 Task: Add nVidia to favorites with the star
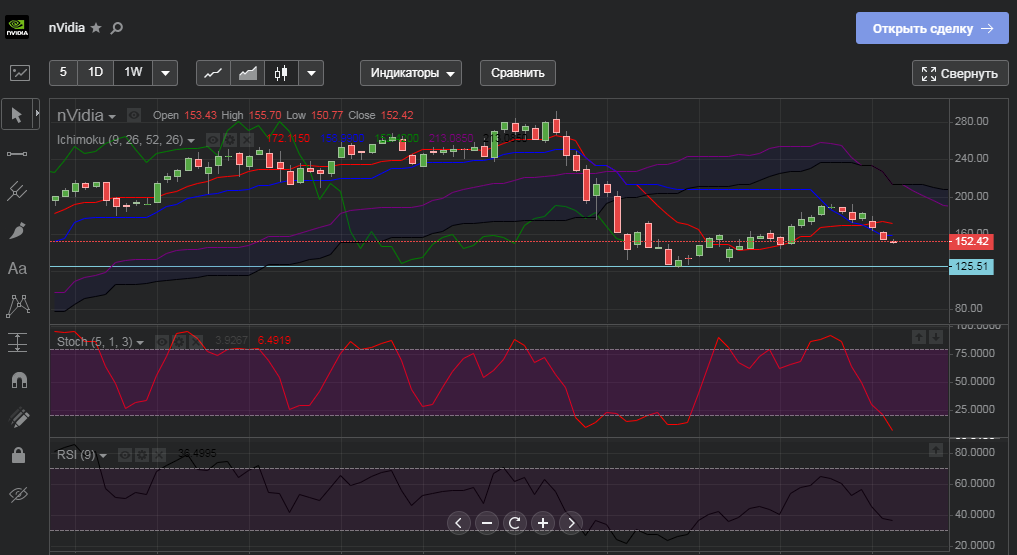96,28
